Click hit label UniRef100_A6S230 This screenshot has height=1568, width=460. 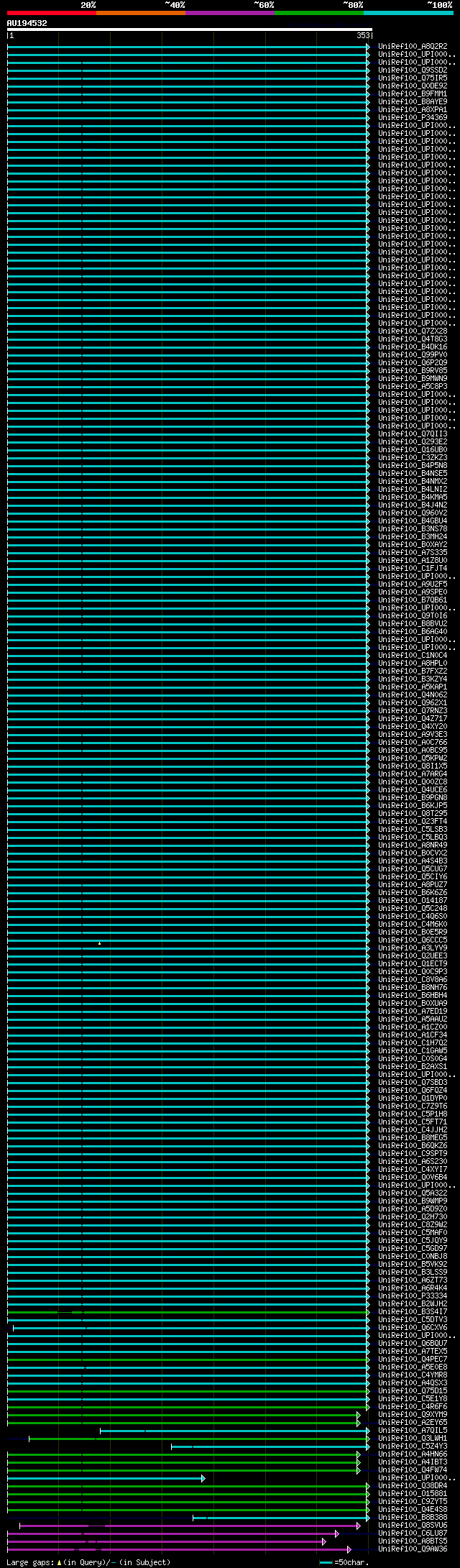[413, 1161]
